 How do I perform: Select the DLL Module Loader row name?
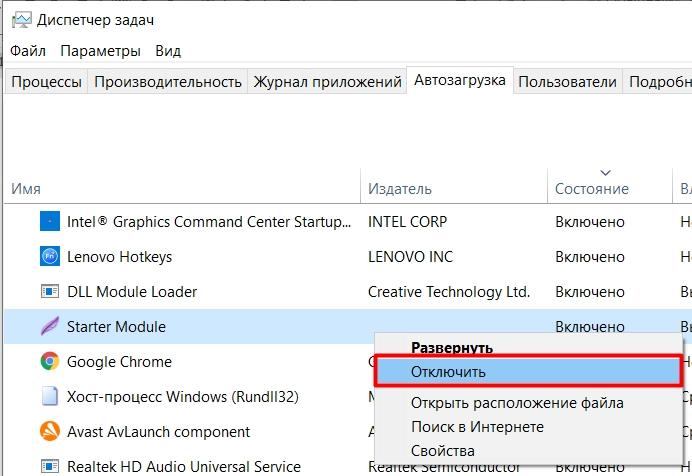(132, 292)
